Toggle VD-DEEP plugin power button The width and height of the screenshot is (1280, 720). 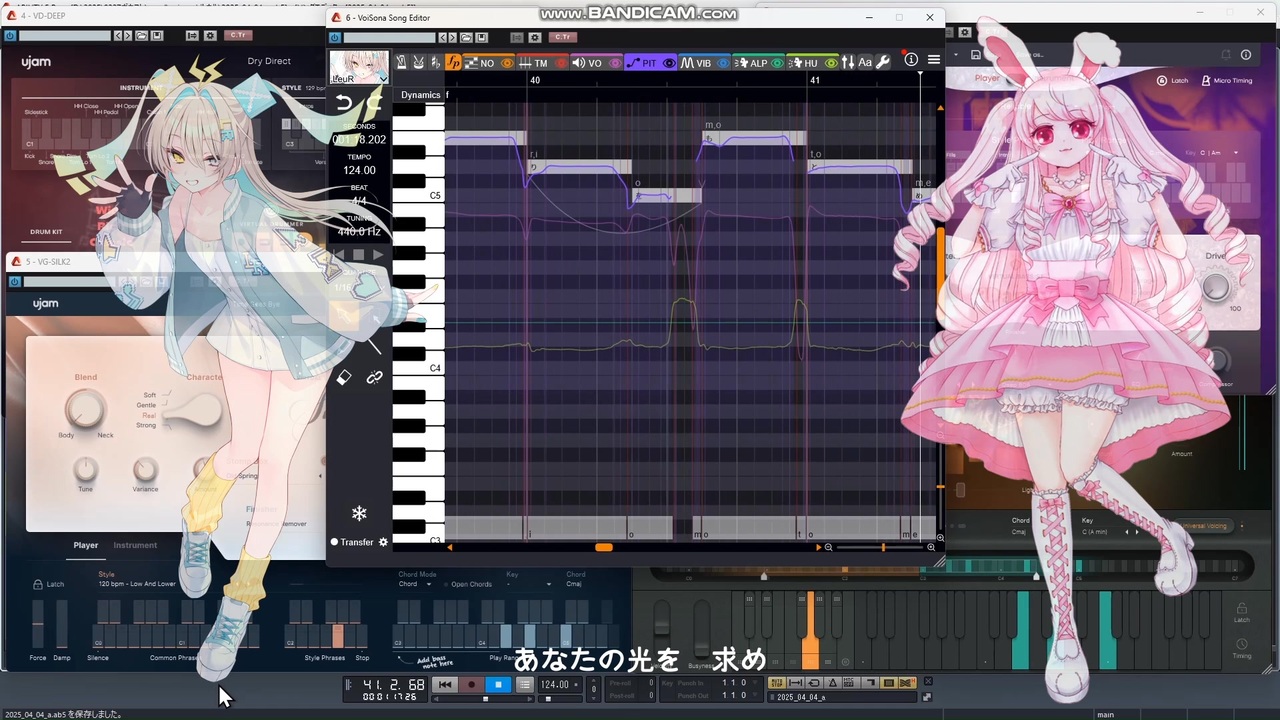pos(10,35)
